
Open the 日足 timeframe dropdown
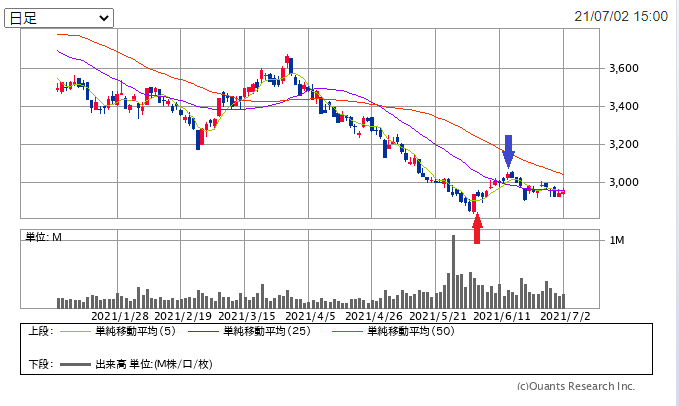point(60,18)
